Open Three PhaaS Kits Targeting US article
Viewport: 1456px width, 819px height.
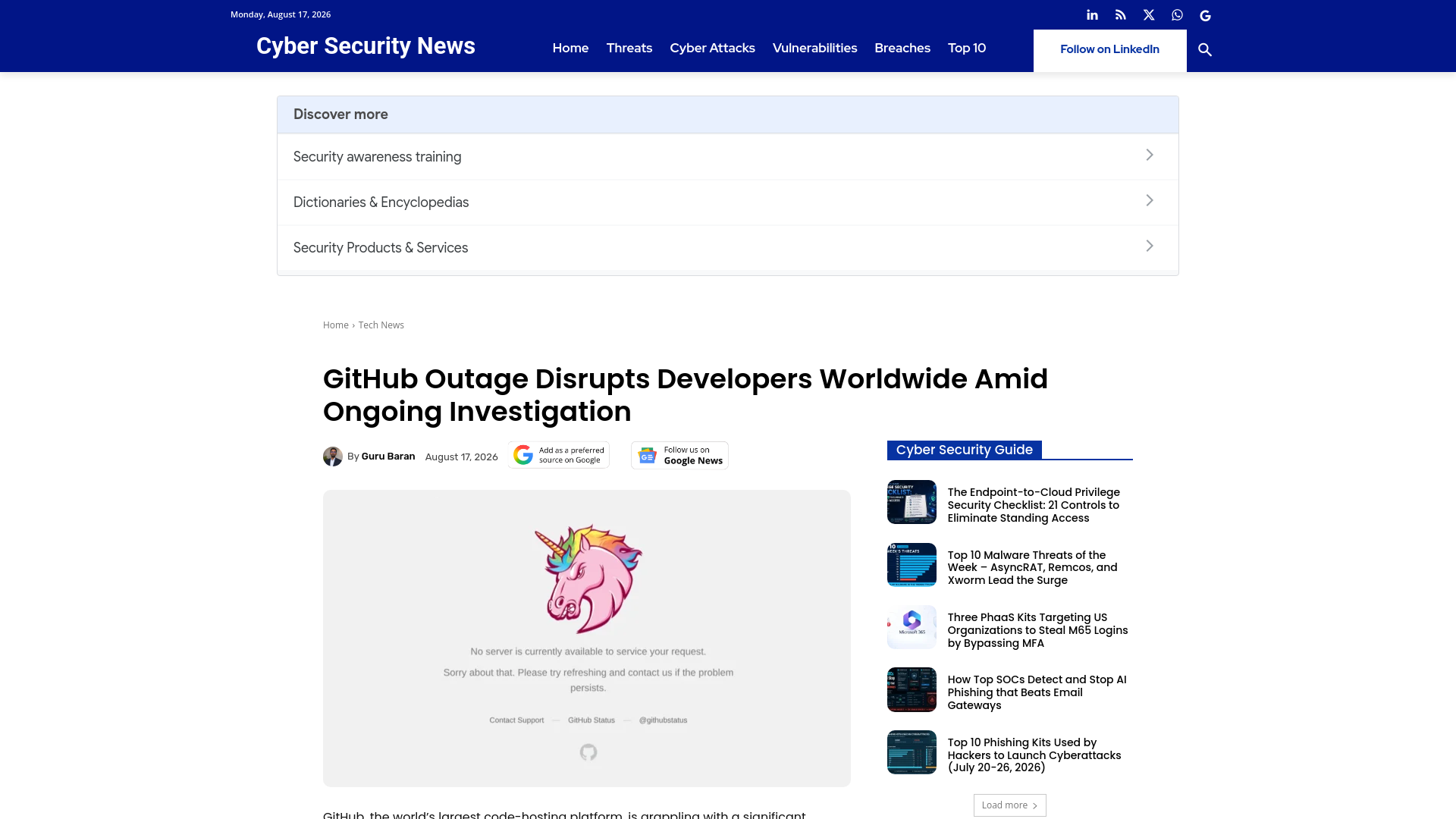coord(1037,630)
